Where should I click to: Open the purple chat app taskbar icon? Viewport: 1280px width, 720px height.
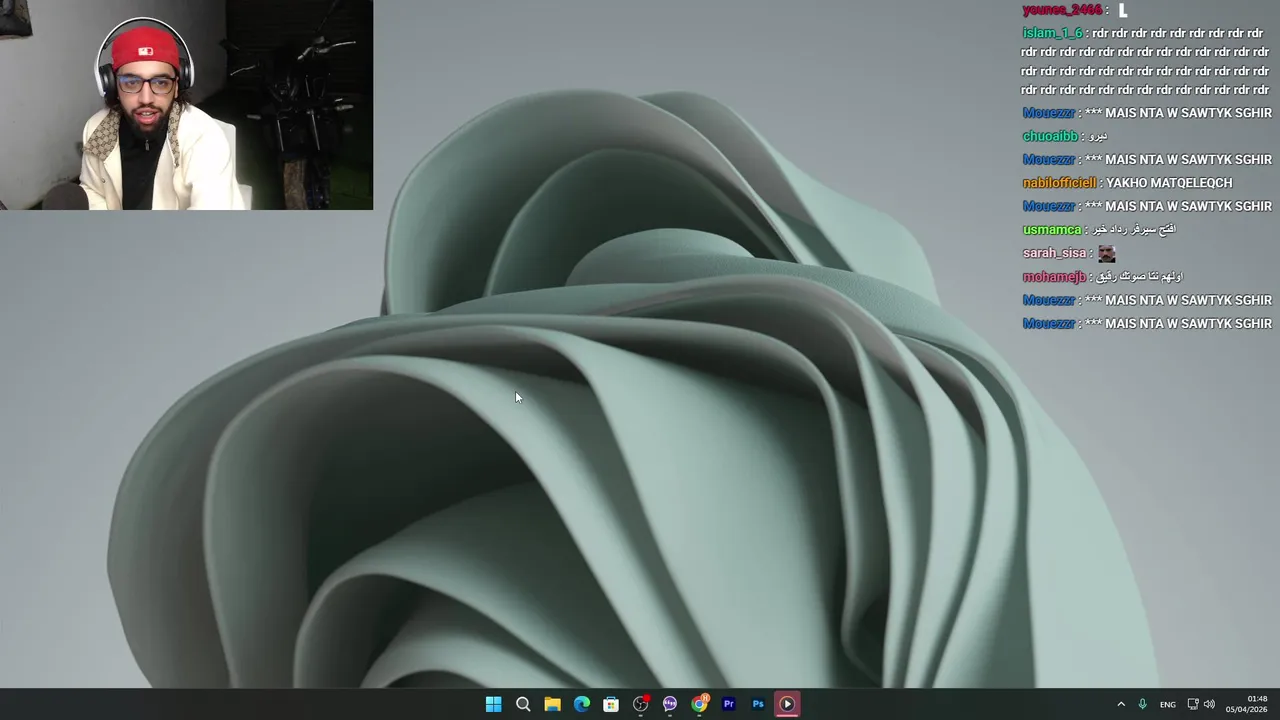(670, 704)
